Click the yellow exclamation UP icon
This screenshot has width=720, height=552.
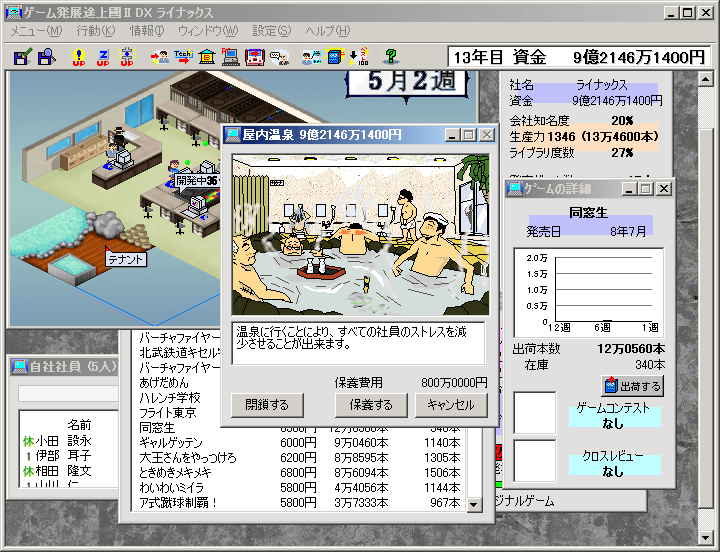tap(79, 57)
